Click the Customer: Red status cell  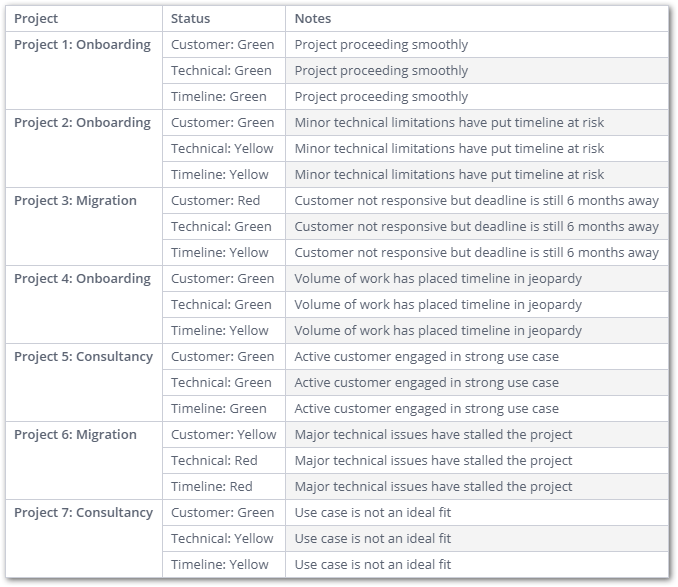coord(215,201)
